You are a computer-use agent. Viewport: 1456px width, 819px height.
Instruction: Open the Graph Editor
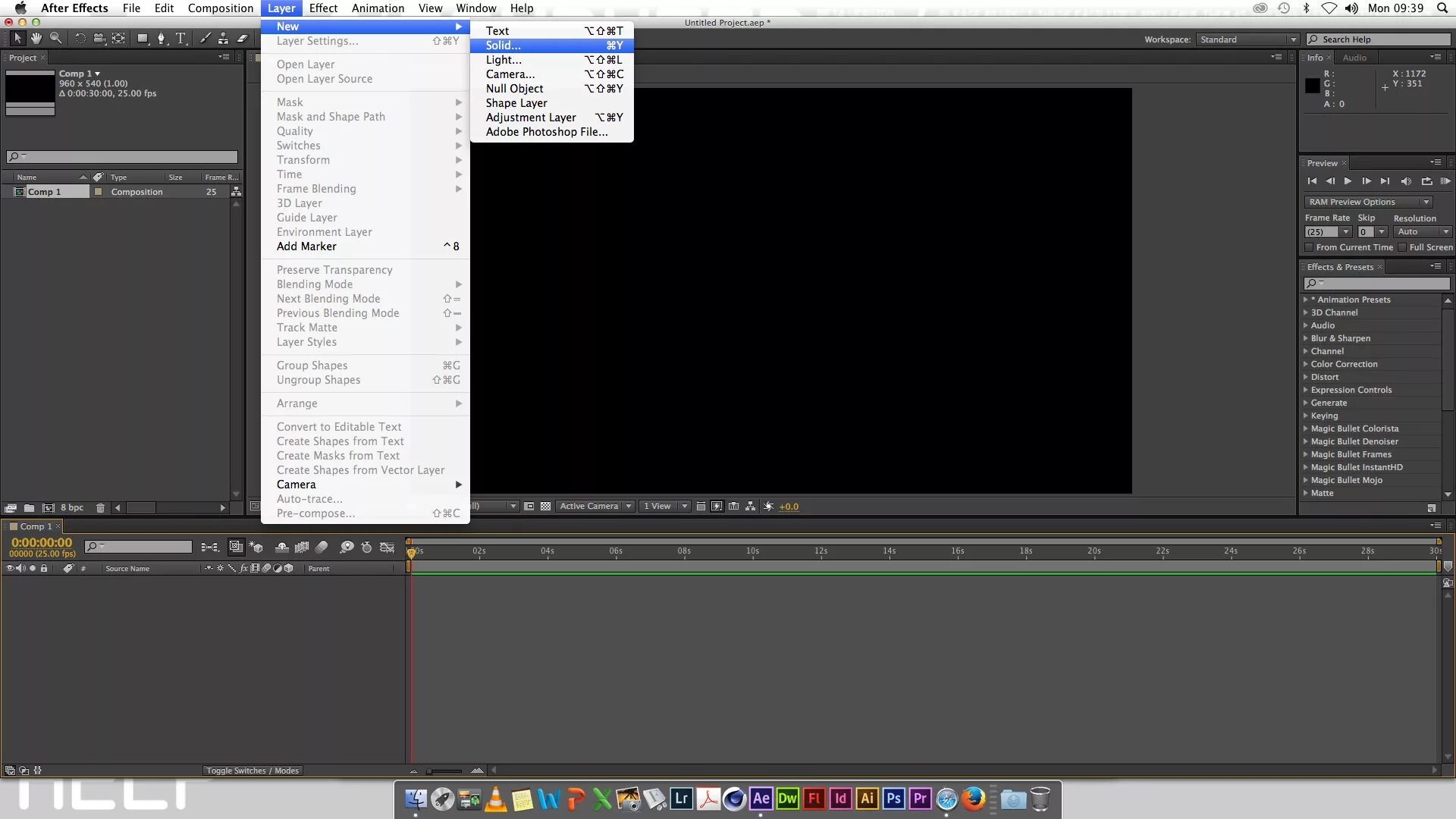pyautogui.click(x=387, y=547)
